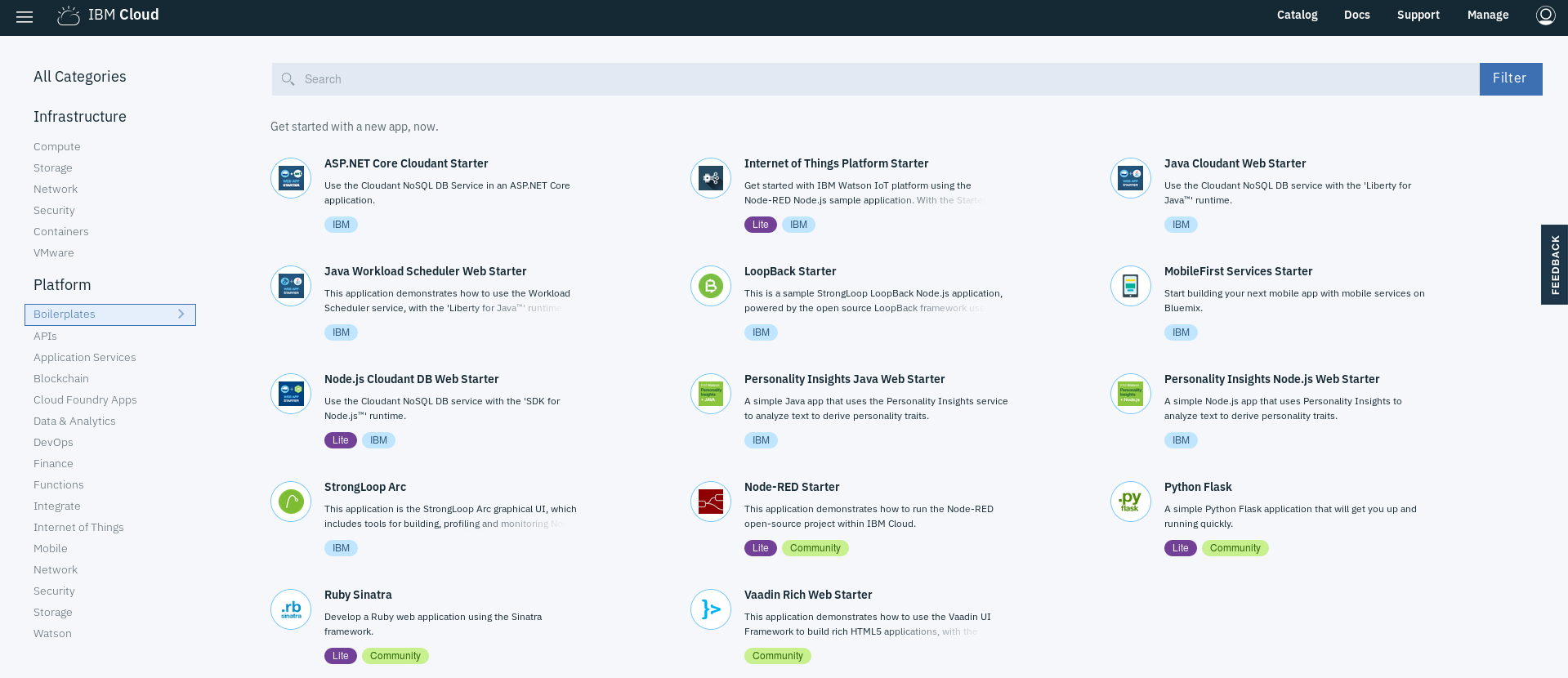This screenshot has height=678, width=1568.
Task: Click the search magnifier icon
Action: point(288,79)
